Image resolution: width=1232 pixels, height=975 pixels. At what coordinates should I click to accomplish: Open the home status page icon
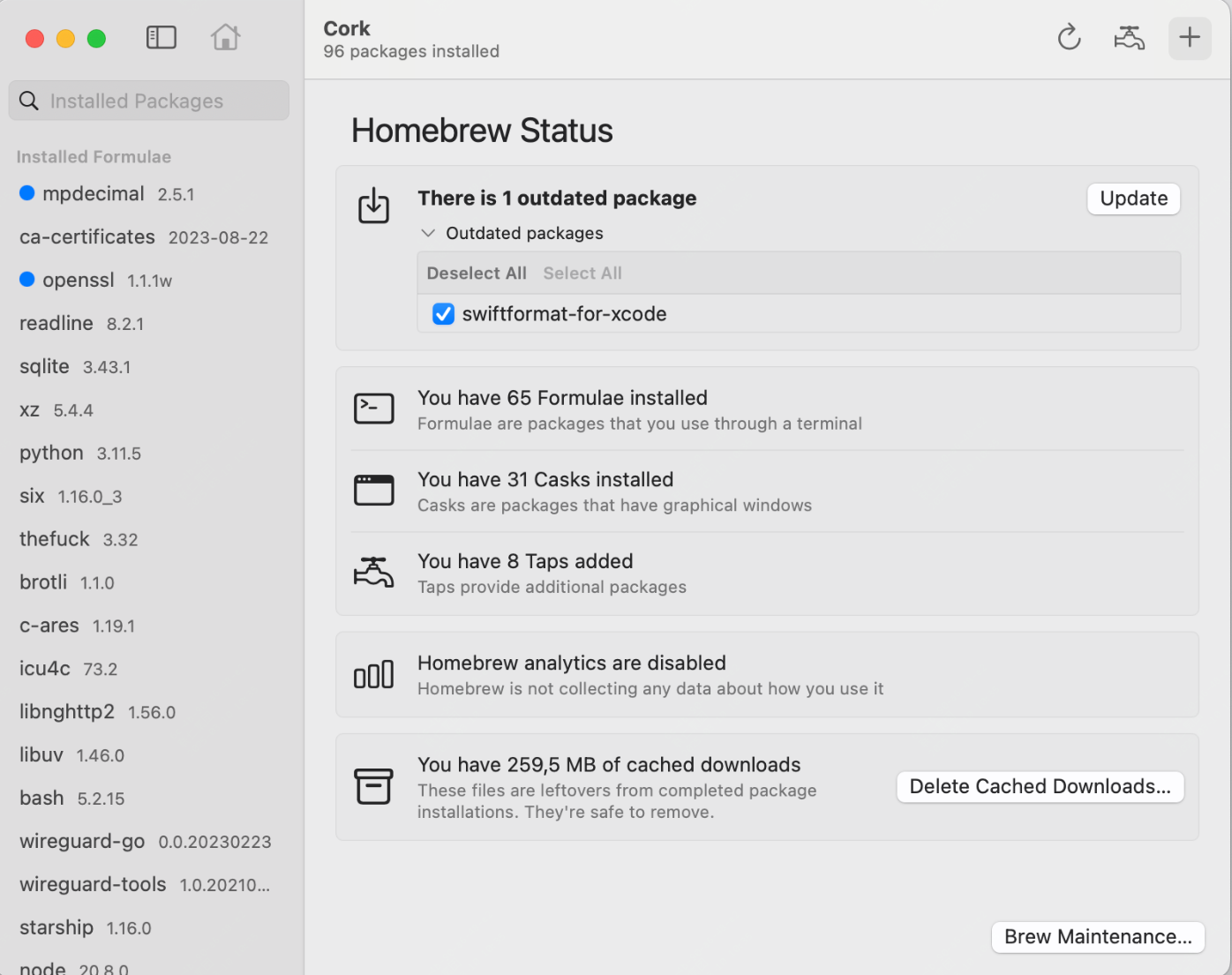(x=225, y=37)
